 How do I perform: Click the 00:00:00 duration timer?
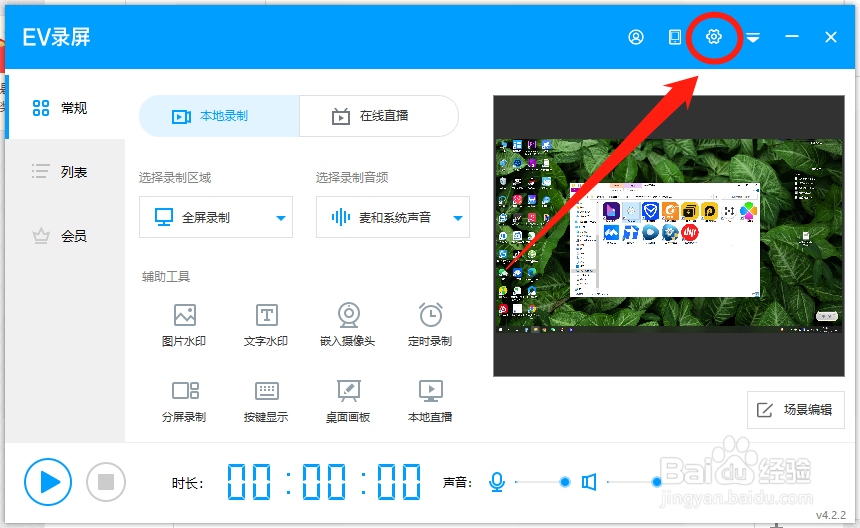point(324,482)
